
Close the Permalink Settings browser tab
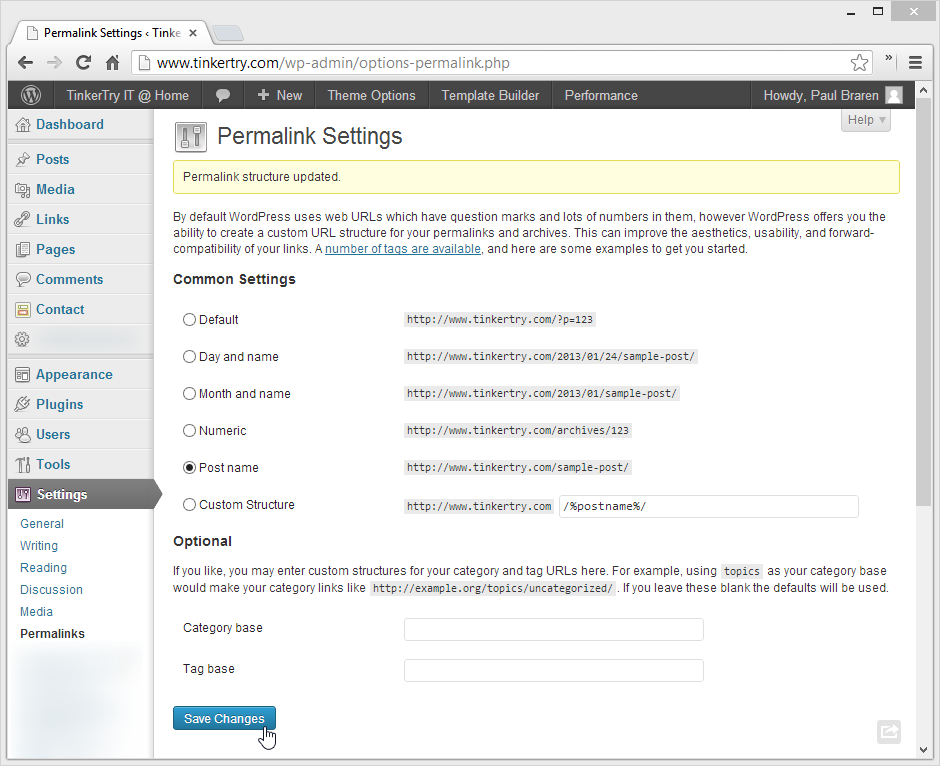[193, 33]
